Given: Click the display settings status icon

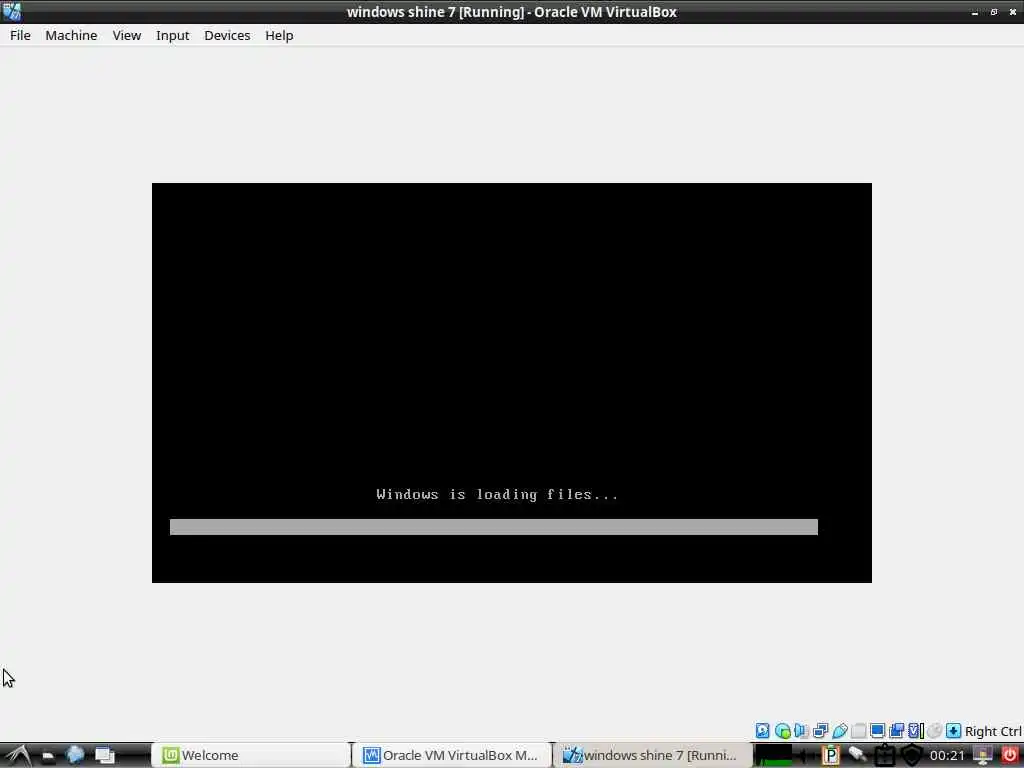Looking at the screenshot, I should (878, 731).
